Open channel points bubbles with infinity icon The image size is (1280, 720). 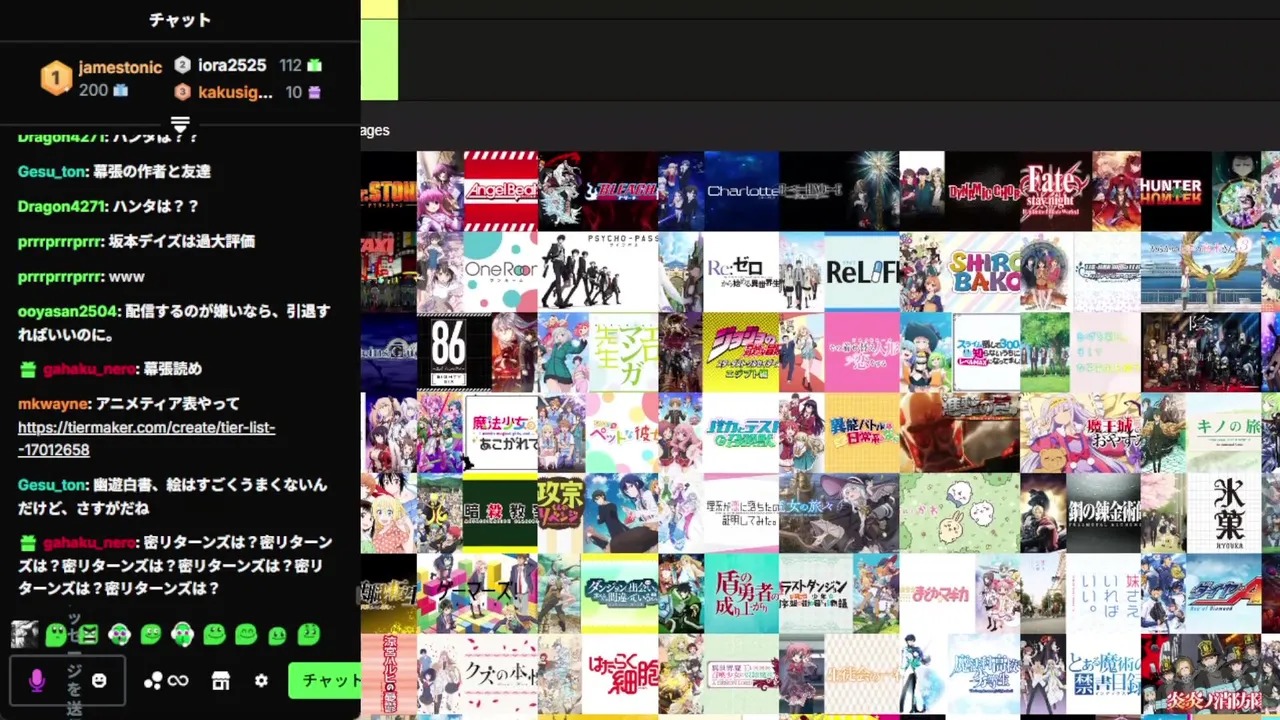coord(166,681)
